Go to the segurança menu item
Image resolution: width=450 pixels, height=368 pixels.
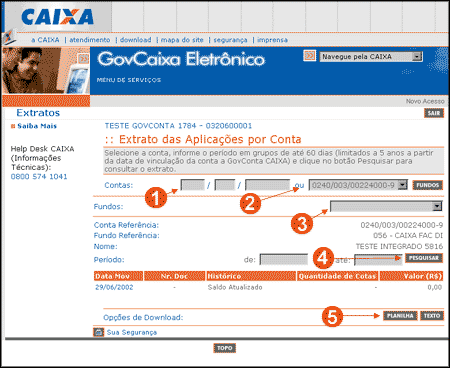230,40
